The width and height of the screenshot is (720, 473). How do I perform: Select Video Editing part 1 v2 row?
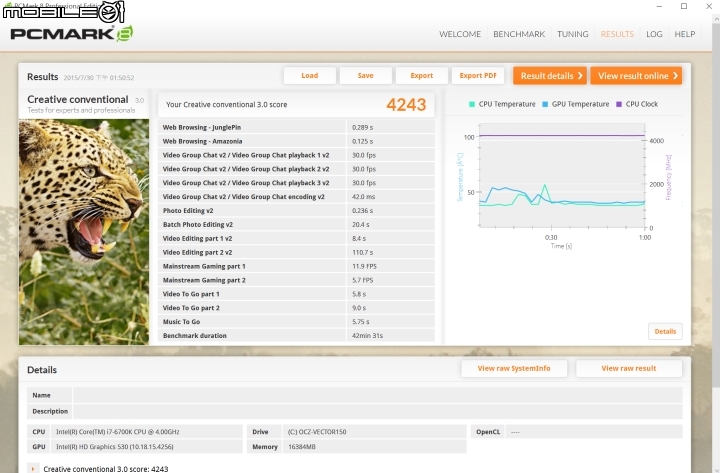296,238
